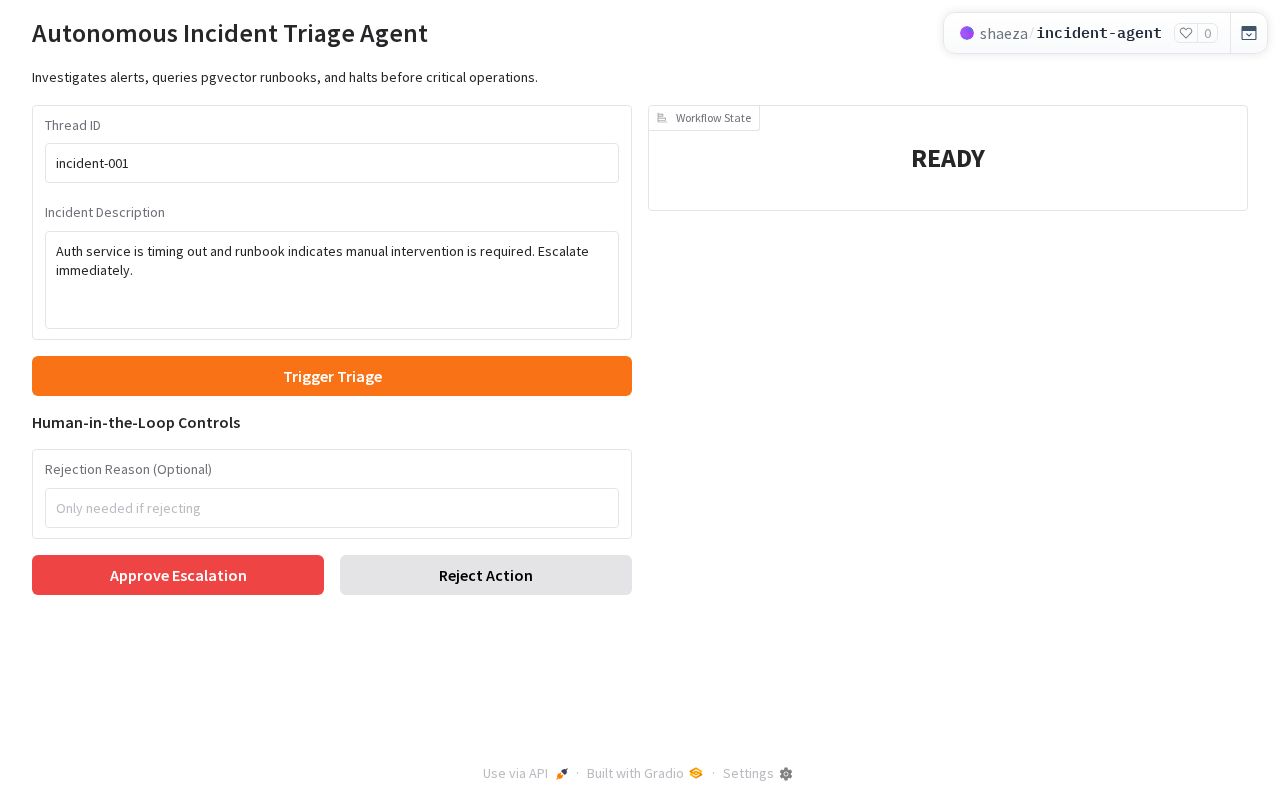Open Use via API link
The width and height of the screenshot is (1280, 800).
525,774
